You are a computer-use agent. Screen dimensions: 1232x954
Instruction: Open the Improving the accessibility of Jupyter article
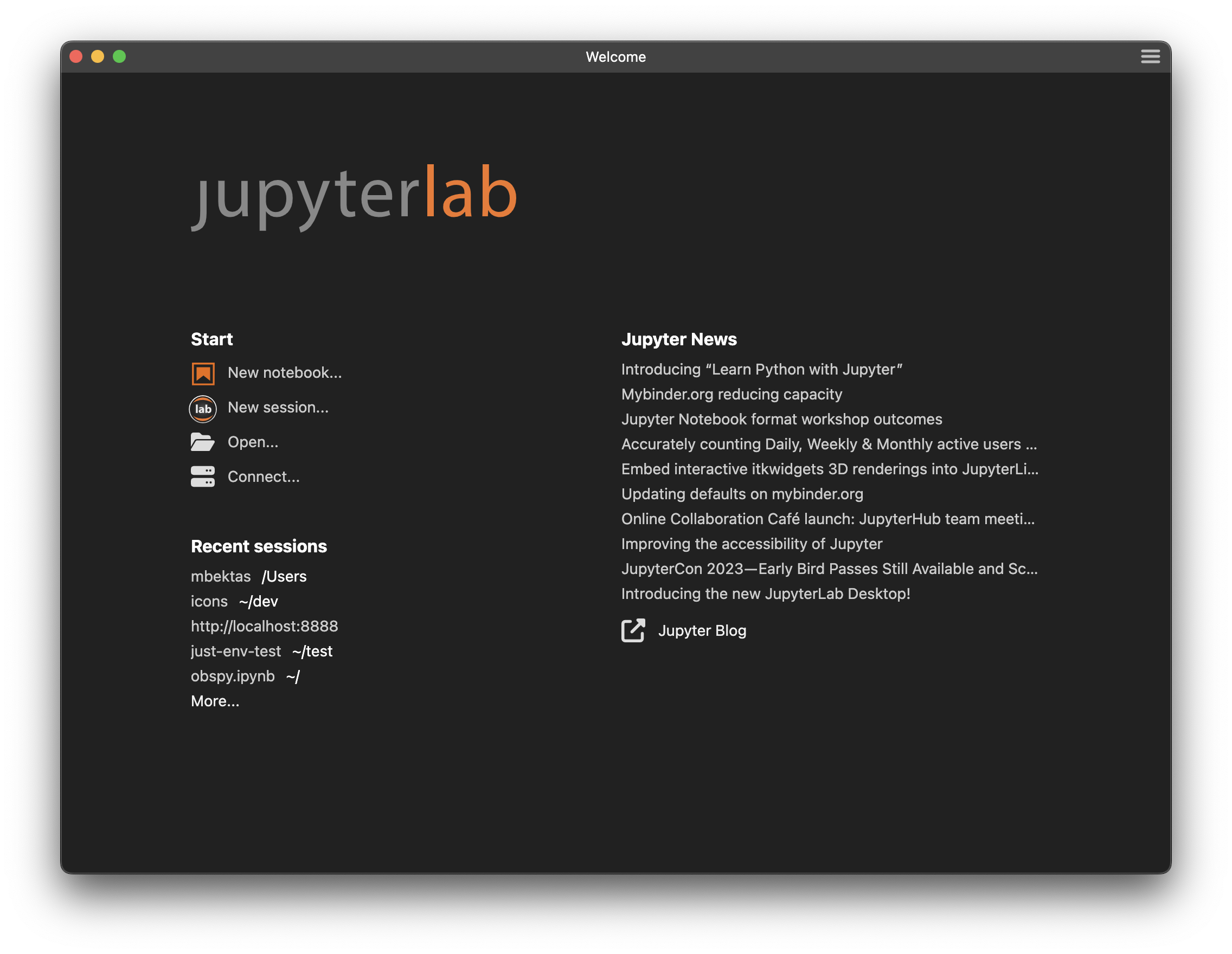coord(752,544)
